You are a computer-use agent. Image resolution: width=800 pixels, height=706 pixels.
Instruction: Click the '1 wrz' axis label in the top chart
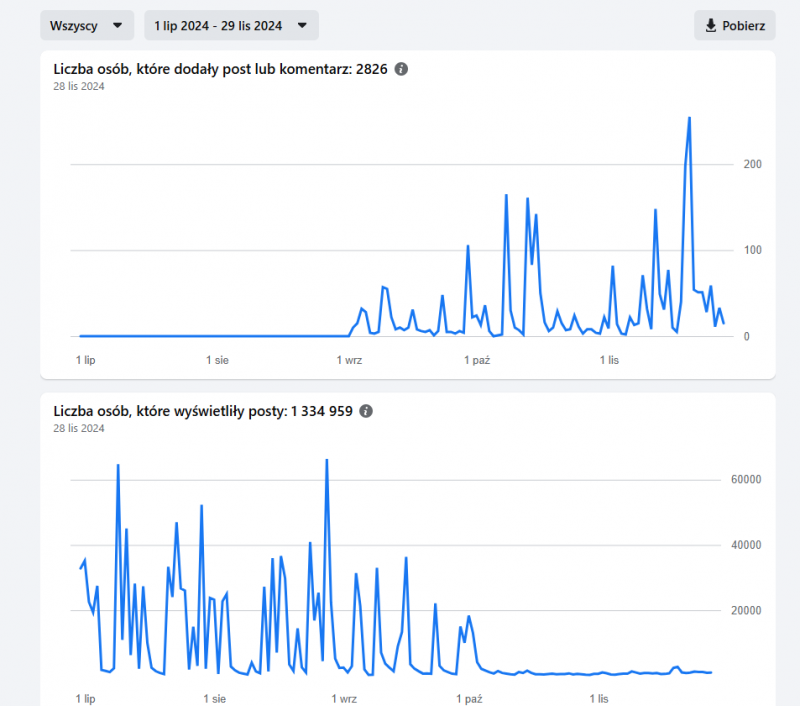(x=349, y=359)
